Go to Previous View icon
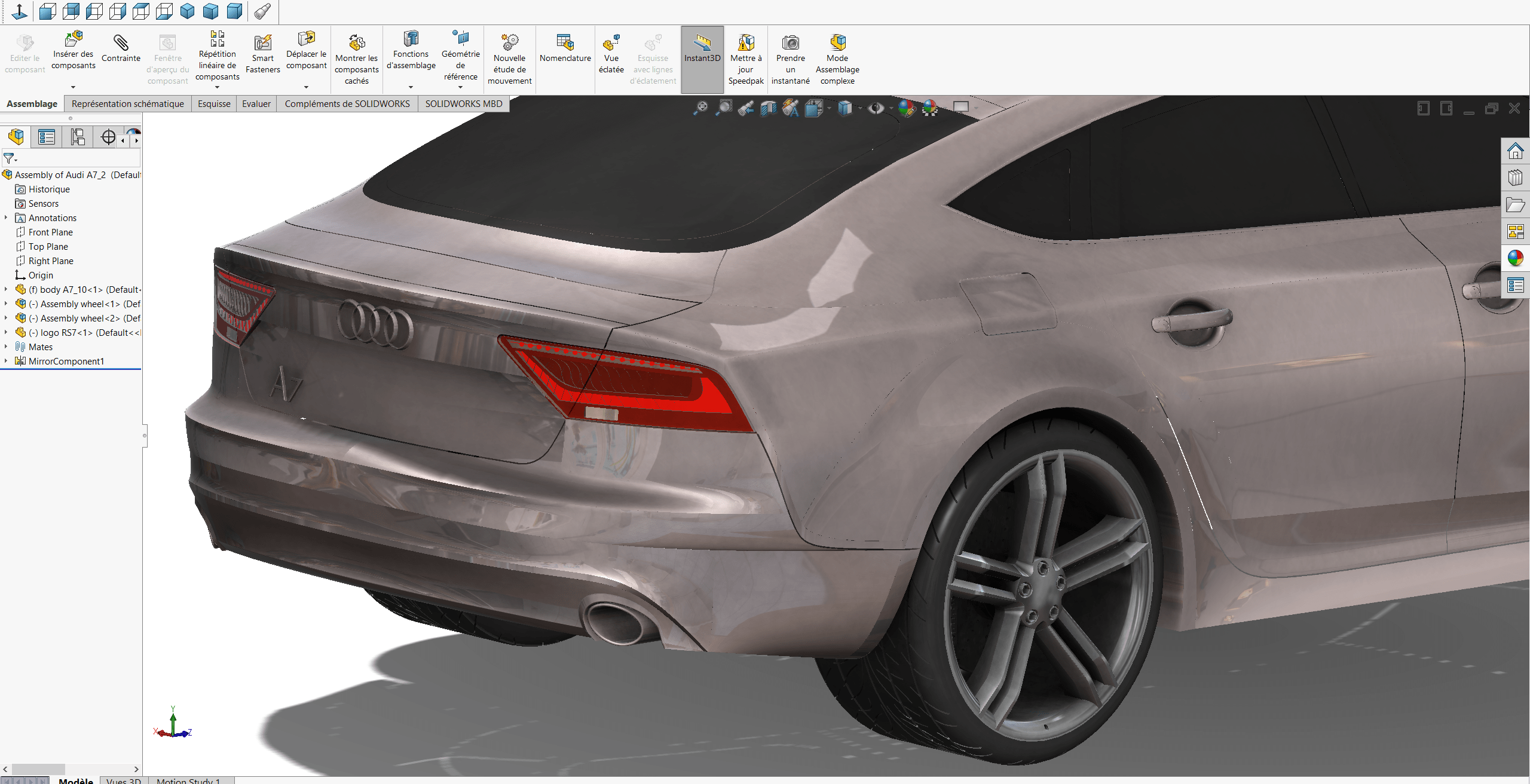1530x784 pixels. [x=746, y=108]
